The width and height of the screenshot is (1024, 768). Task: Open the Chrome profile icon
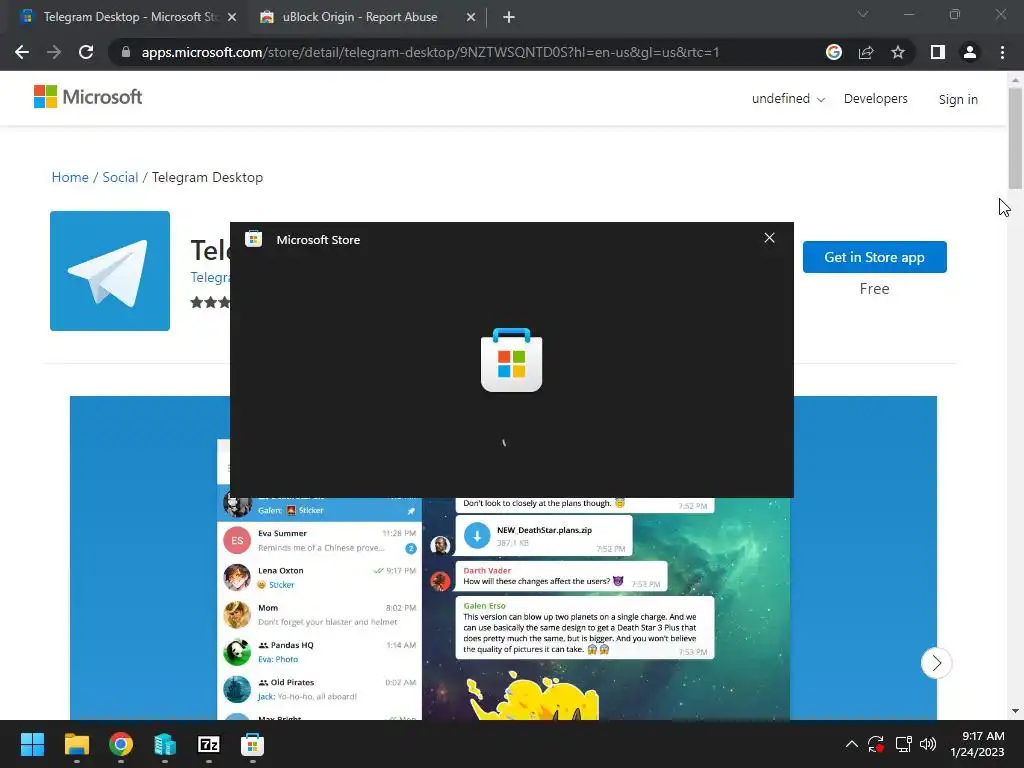pos(970,52)
